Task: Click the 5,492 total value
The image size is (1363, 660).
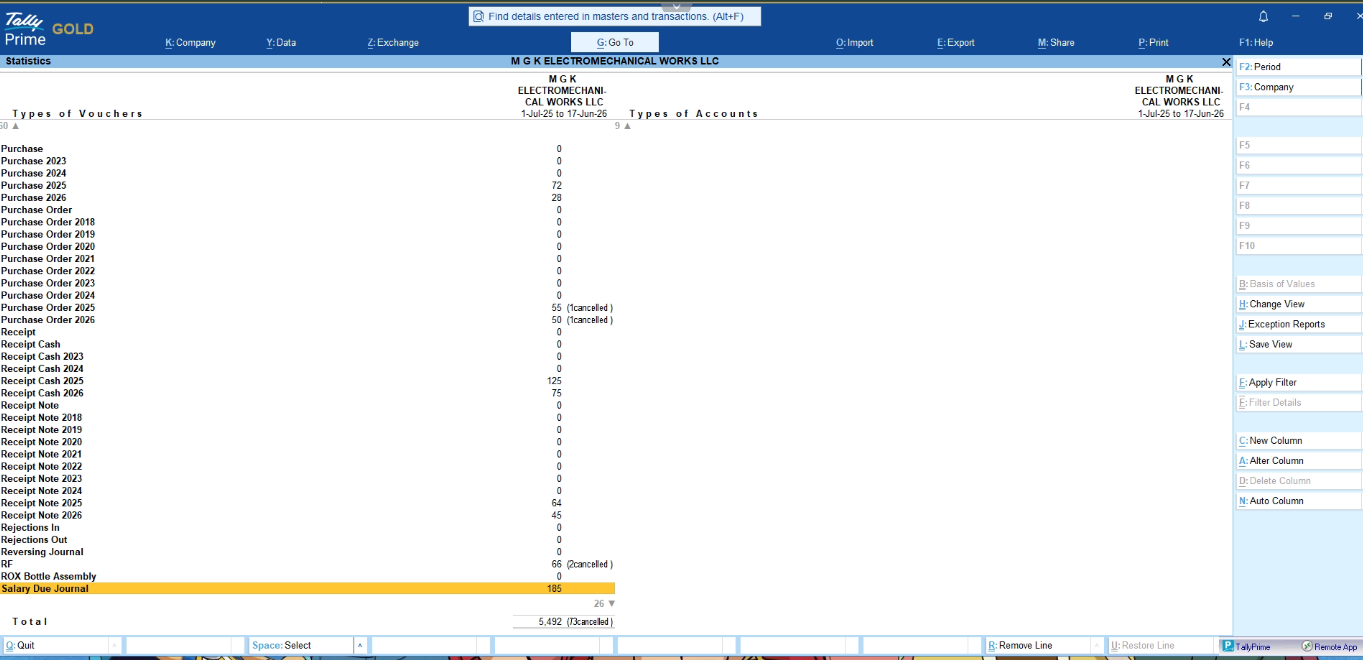Action: coord(549,622)
